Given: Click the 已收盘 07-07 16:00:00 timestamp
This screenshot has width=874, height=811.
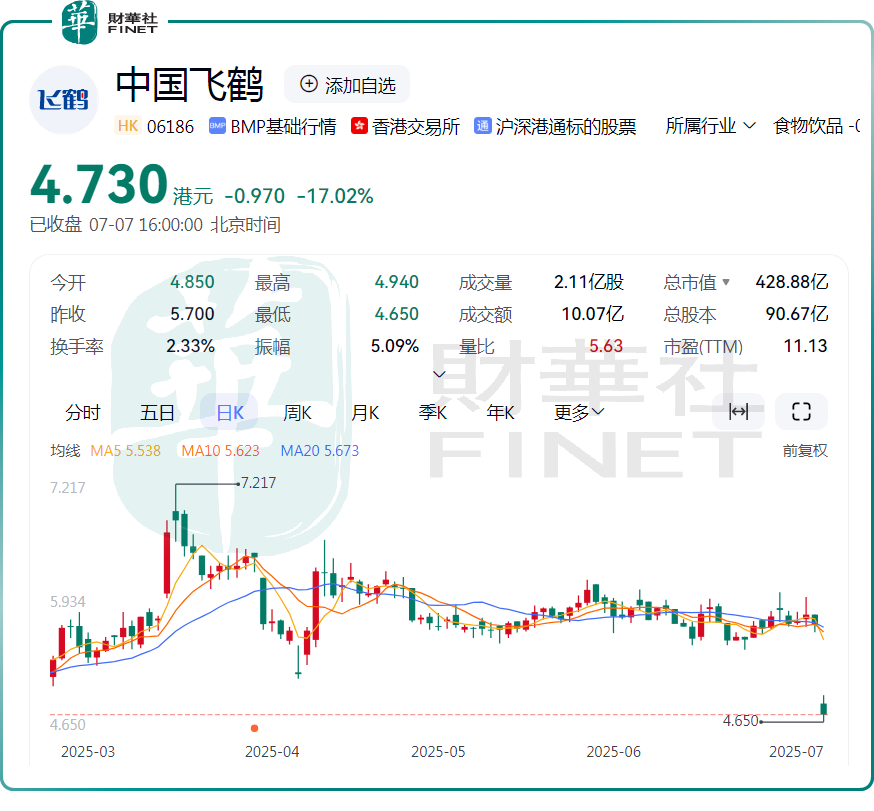Looking at the screenshot, I should coord(155,225).
